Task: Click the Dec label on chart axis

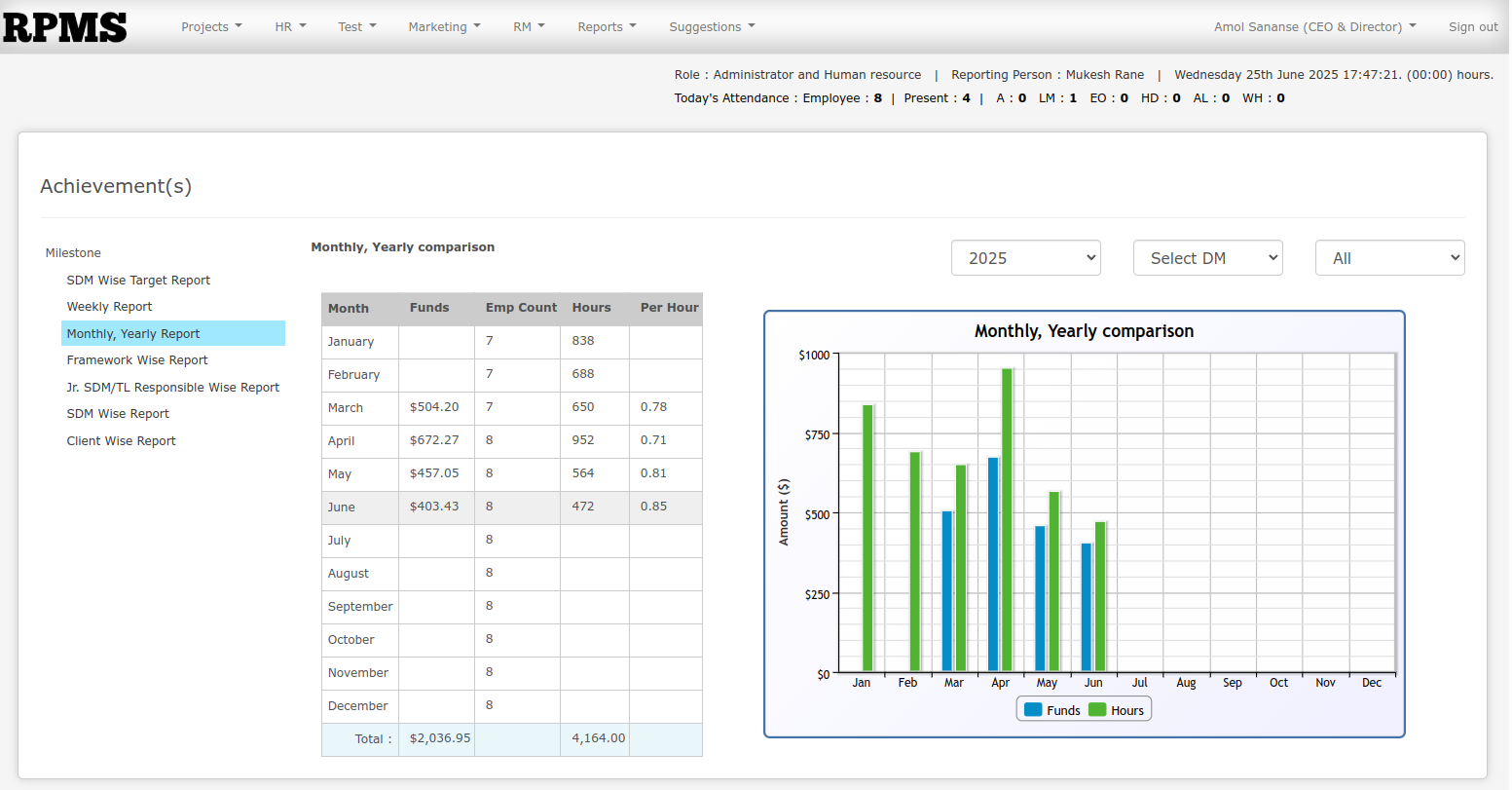Action: point(1372,683)
